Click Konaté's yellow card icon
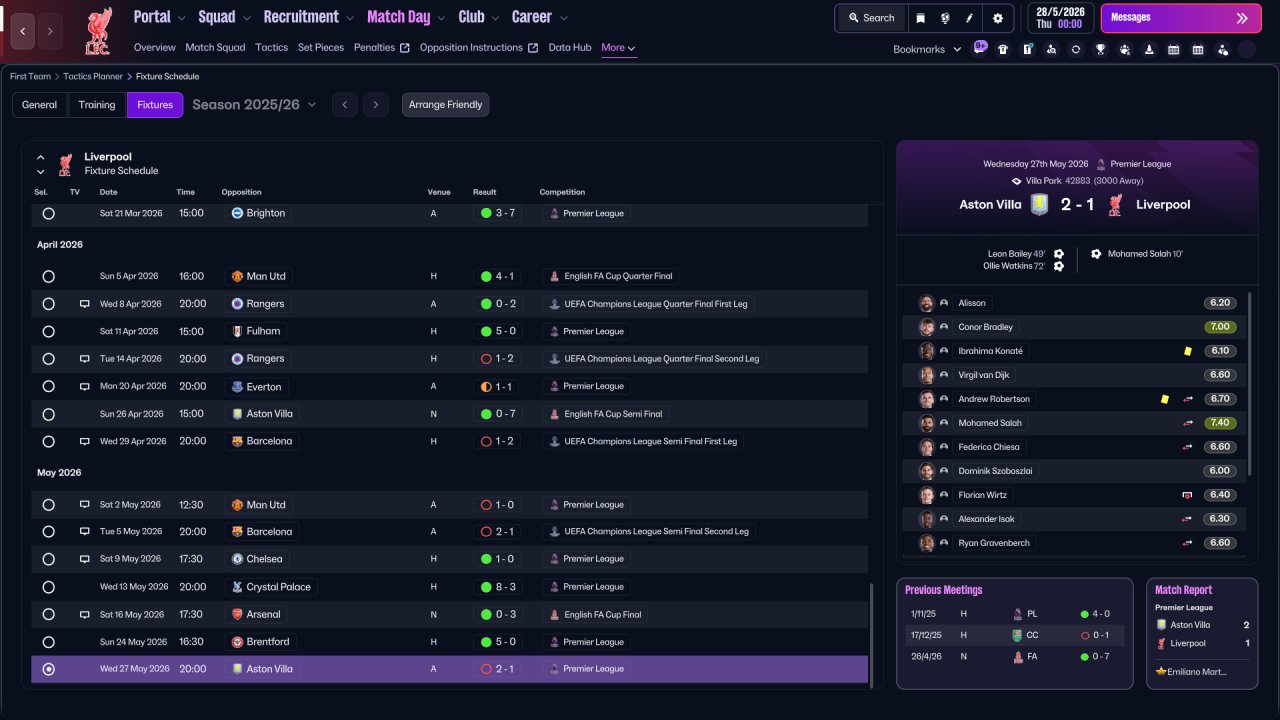The image size is (1280, 720). [1187, 351]
